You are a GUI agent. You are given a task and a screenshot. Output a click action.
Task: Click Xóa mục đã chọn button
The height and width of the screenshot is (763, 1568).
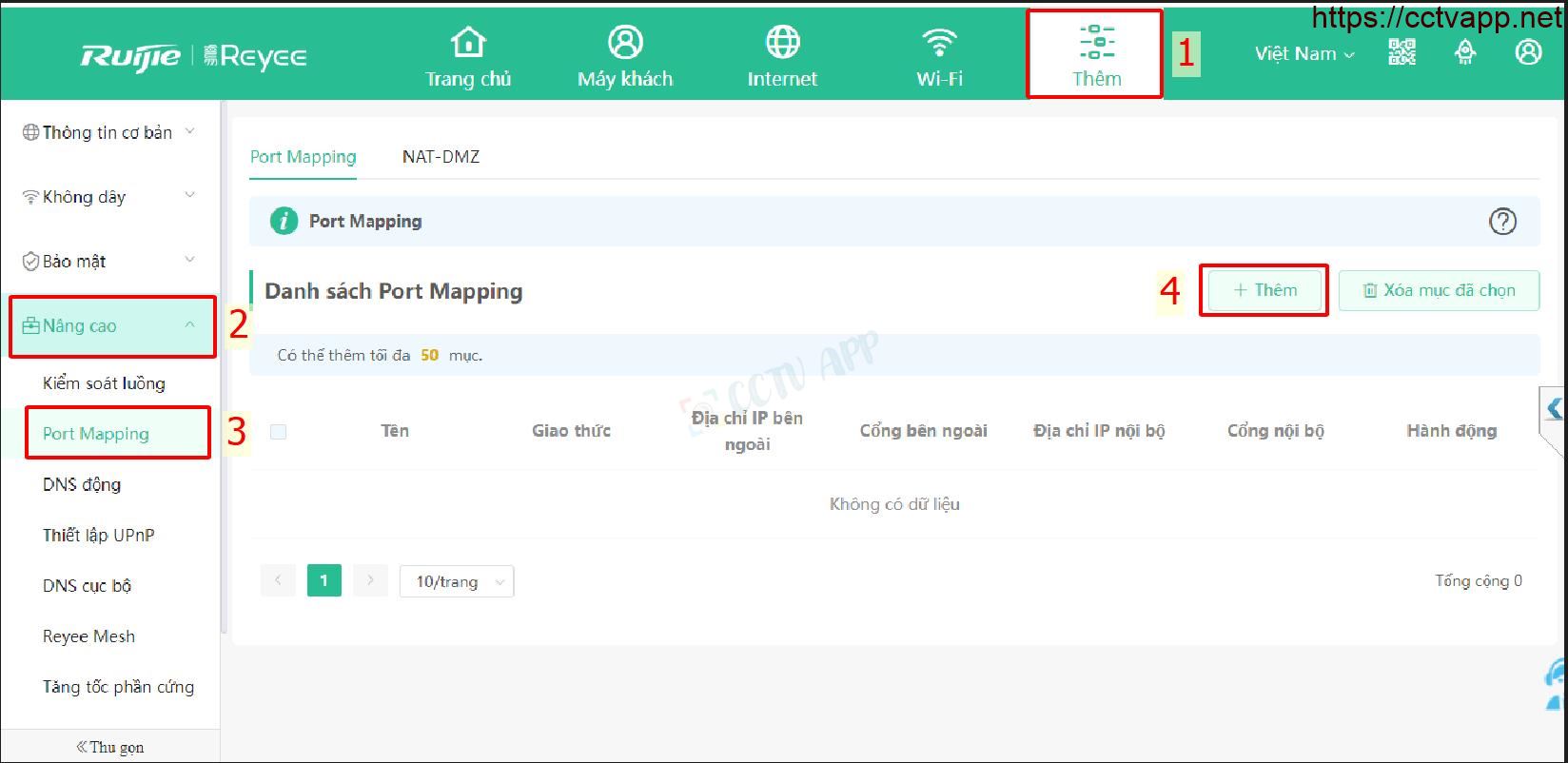[1439, 290]
